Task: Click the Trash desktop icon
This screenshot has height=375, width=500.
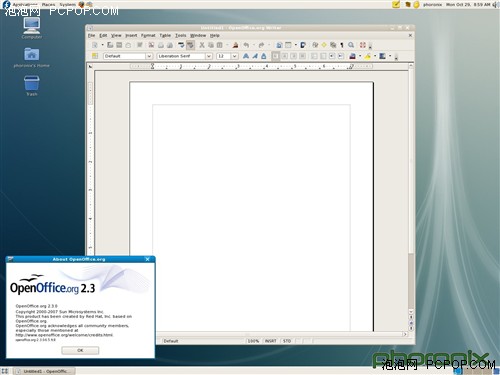Action: tap(32, 86)
